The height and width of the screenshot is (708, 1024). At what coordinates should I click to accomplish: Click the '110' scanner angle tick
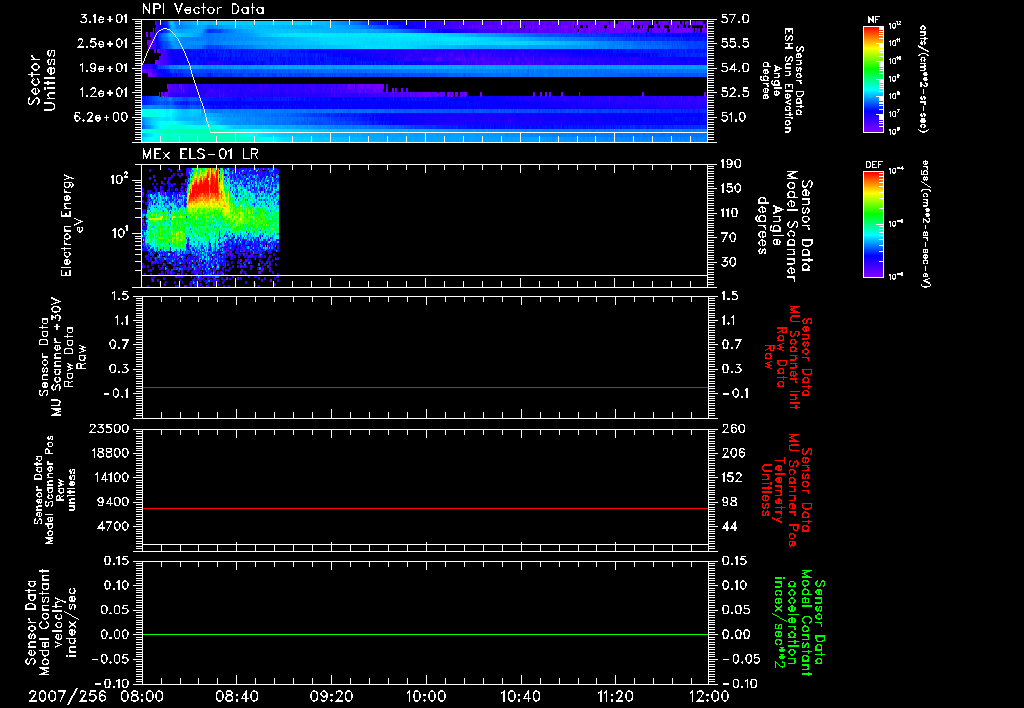(731, 213)
